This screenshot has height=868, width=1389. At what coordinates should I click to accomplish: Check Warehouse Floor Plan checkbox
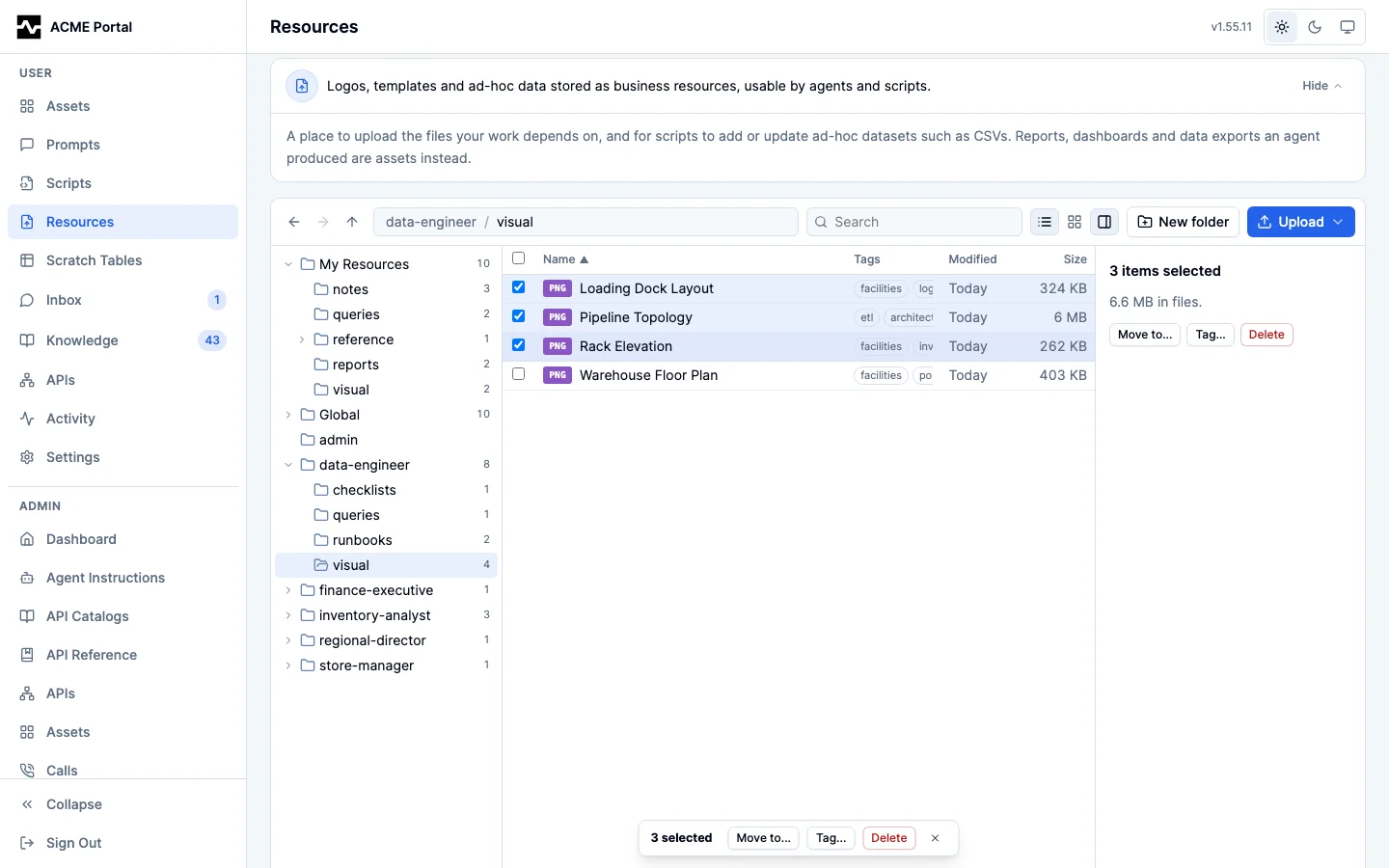[x=519, y=374]
